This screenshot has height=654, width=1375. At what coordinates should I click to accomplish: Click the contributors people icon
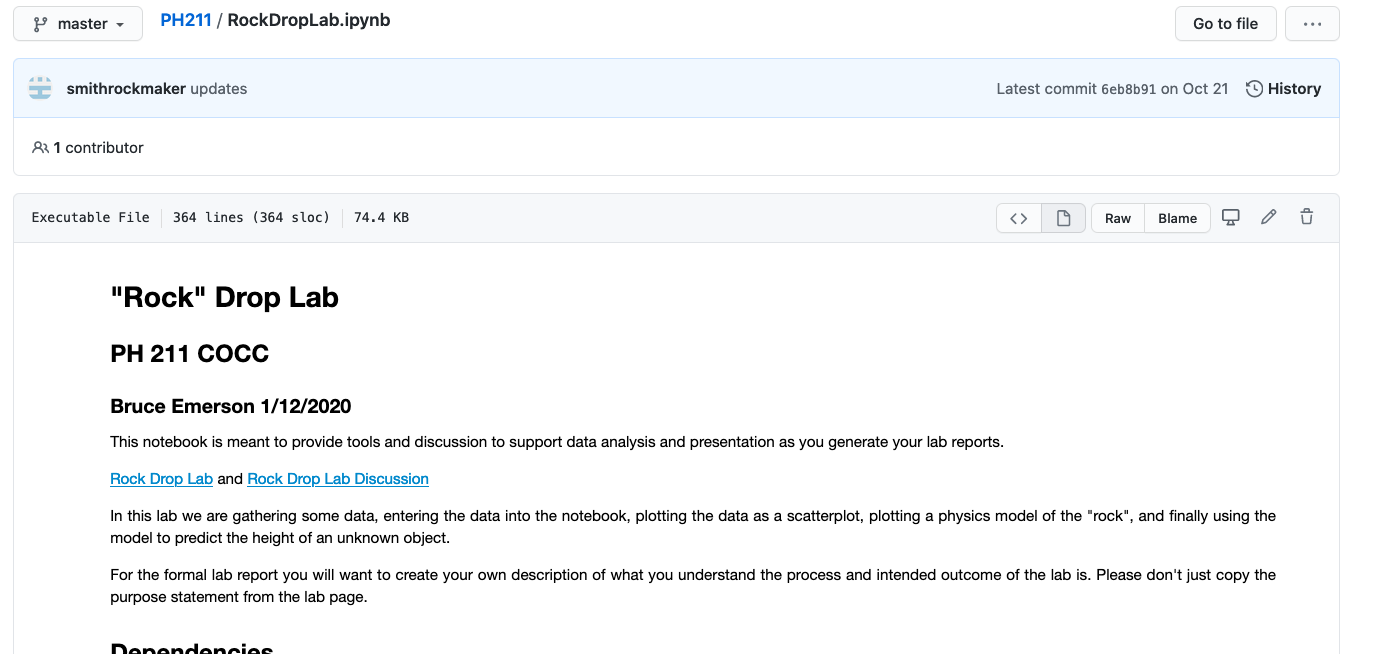coord(40,147)
